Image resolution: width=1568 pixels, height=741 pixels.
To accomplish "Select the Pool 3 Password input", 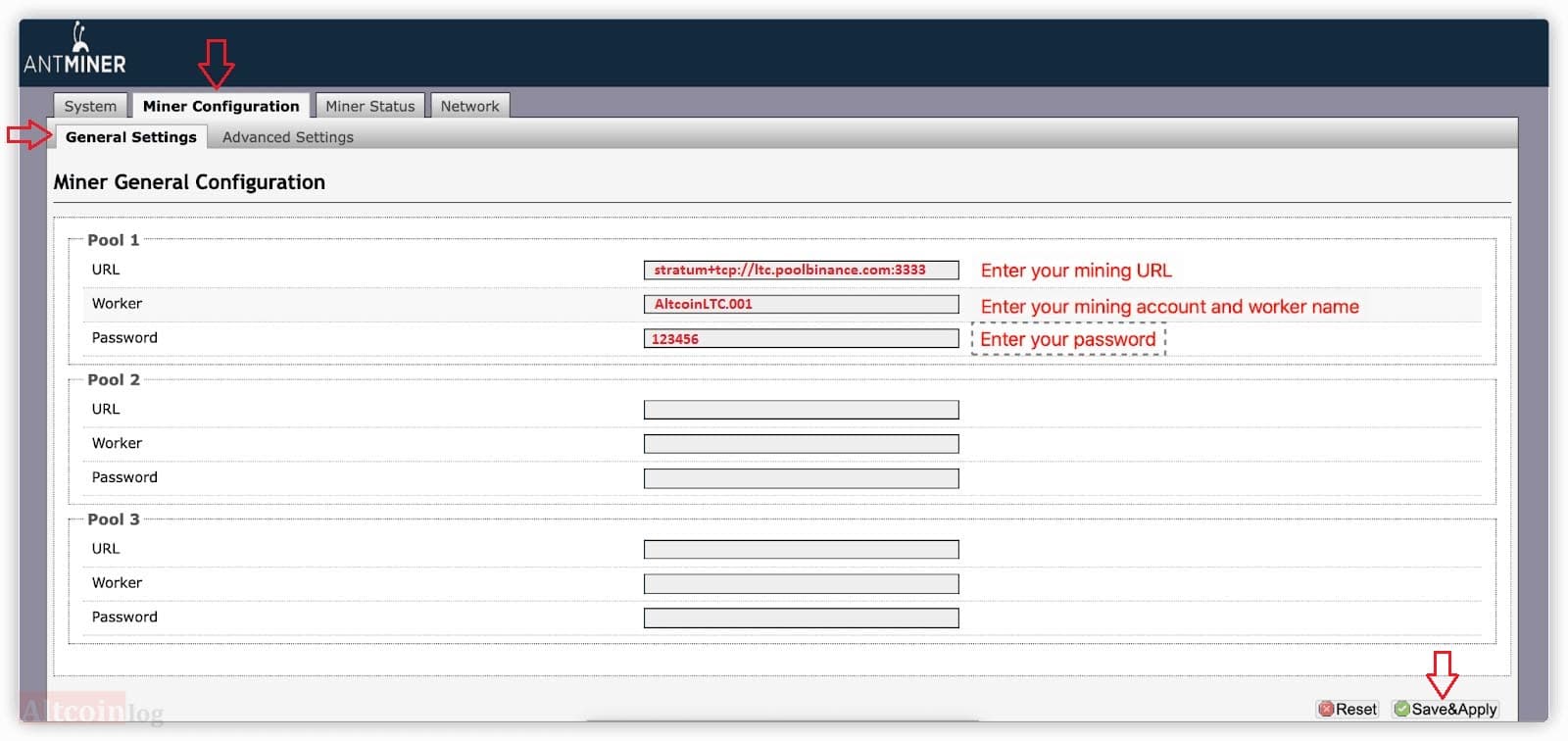I will (x=801, y=618).
